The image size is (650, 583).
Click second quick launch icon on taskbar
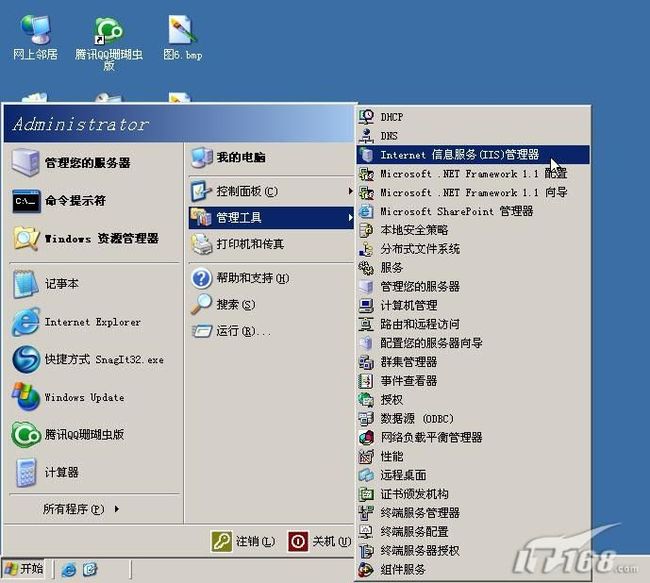click(x=90, y=569)
